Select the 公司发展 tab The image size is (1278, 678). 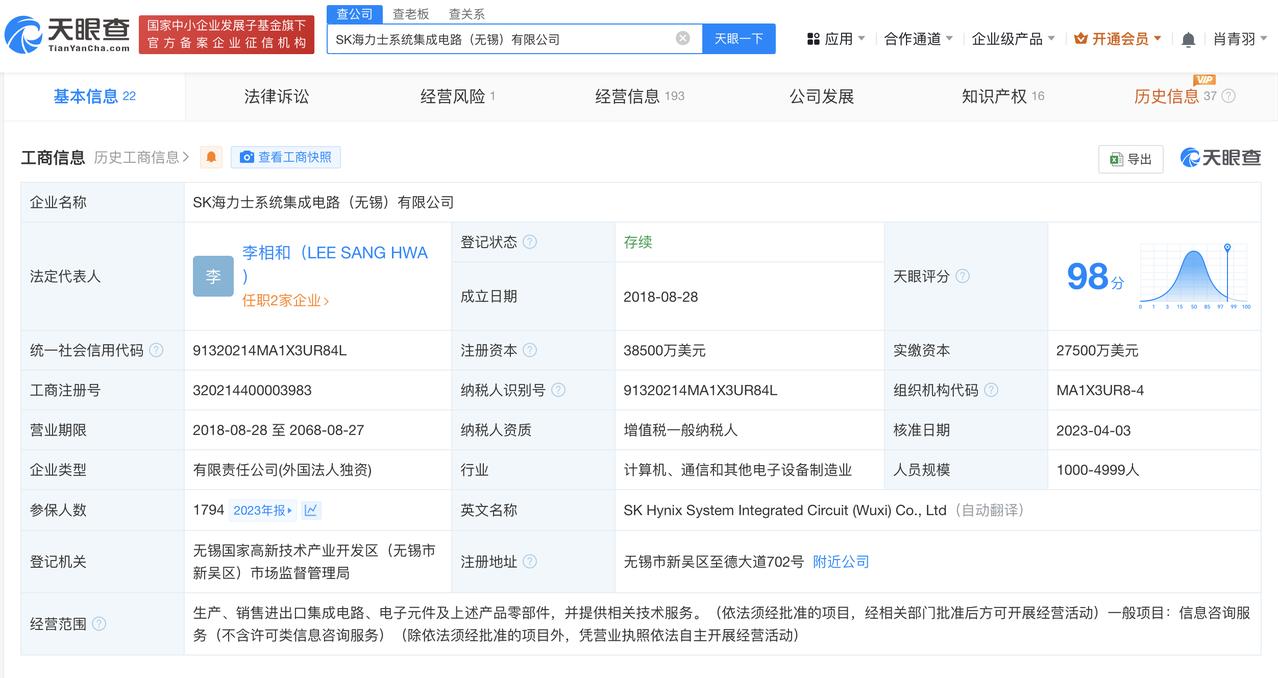click(822, 96)
